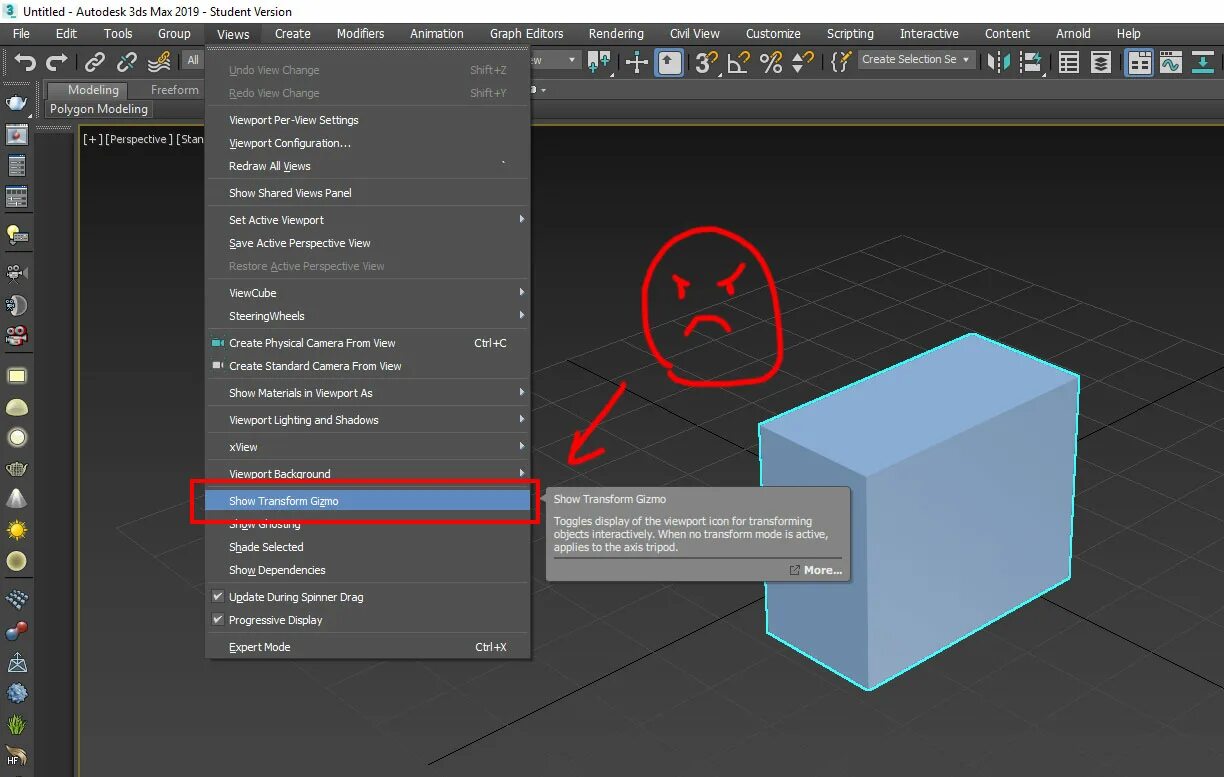Toggle Show Dependencies menu option
This screenshot has height=777, width=1224.
click(x=367, y=570)
